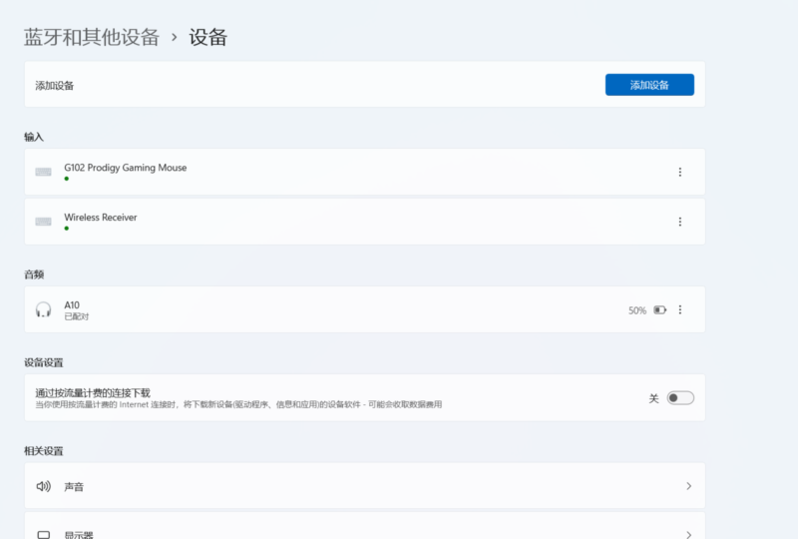Click the G102 mouse device icon
The height and width of the screenshot is (539, 798).
[x=43, y=172]
